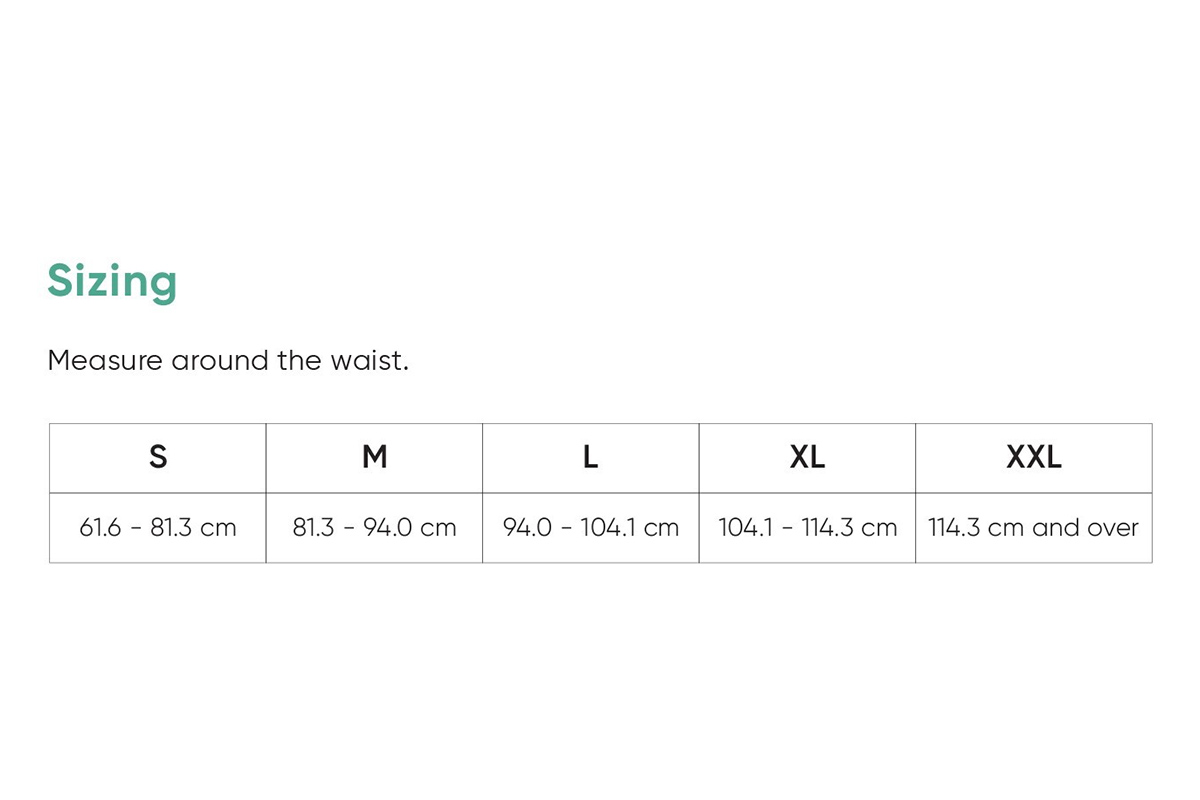Pick the 94.0 - 104.1 cm range cell
The height and width of the screenshot is (800, 1200).
[x=591, y=528]
